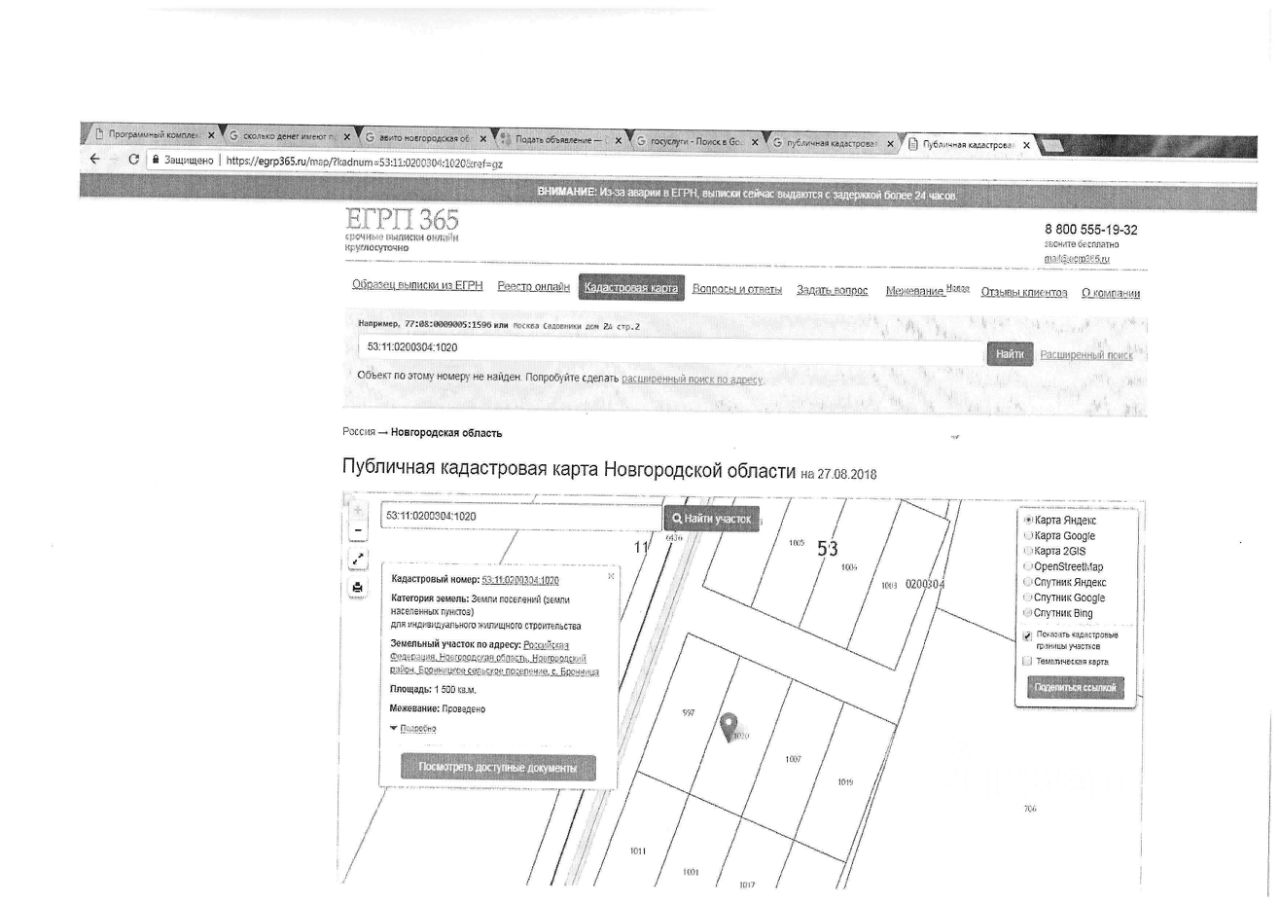Focus the map parcel search field

(520, 516)
